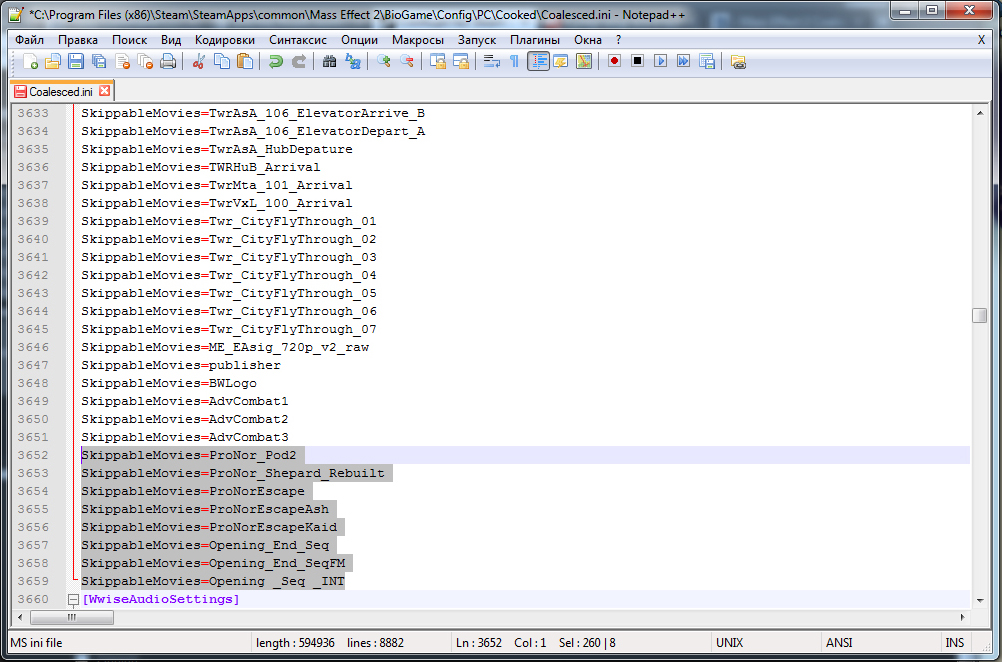Open the Опции menu
1002x662 pixels.
tap(359, 40)
